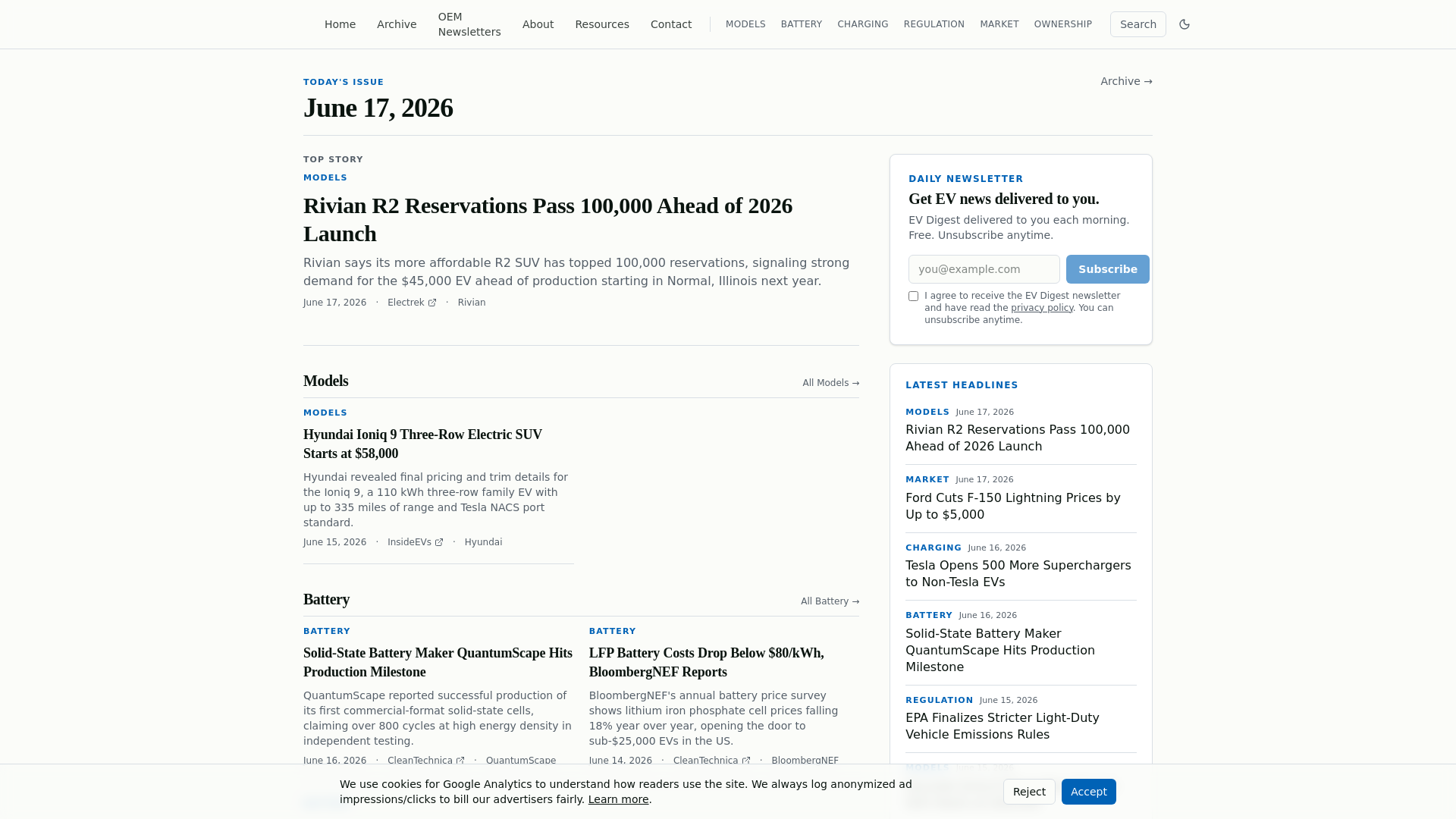
Task: Open the REGULATION label in Latest Headlines
Action: [939, 700]
